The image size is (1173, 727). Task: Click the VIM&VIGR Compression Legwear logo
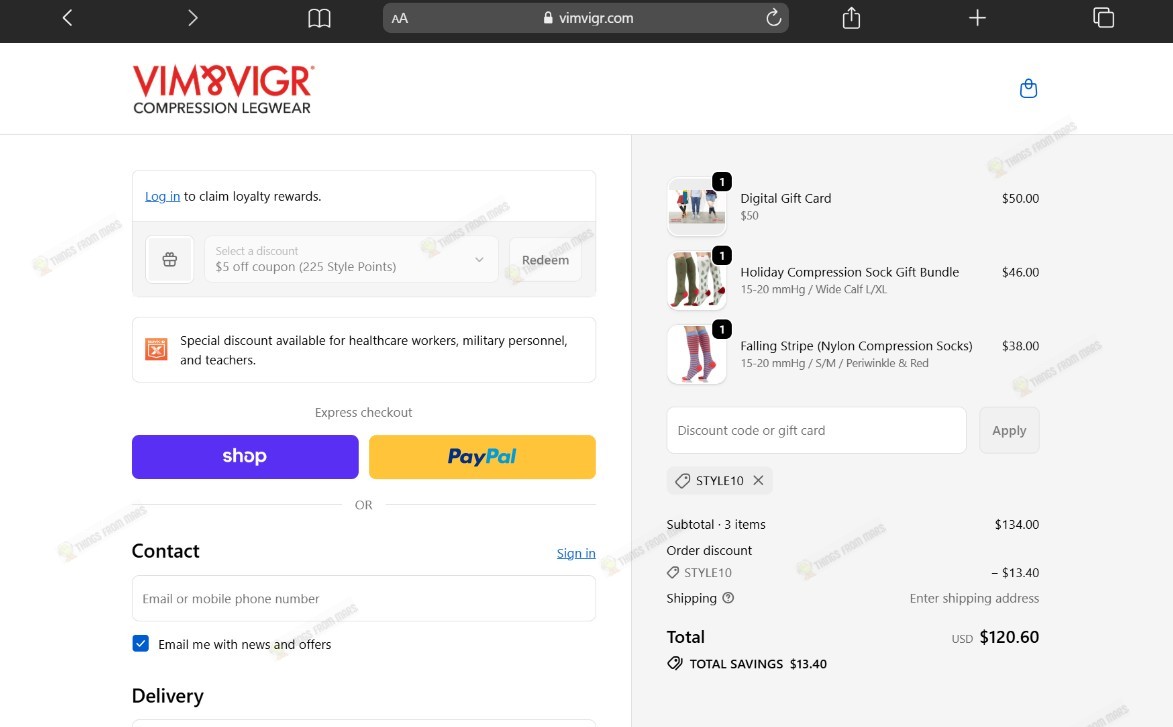click(223, 90)
